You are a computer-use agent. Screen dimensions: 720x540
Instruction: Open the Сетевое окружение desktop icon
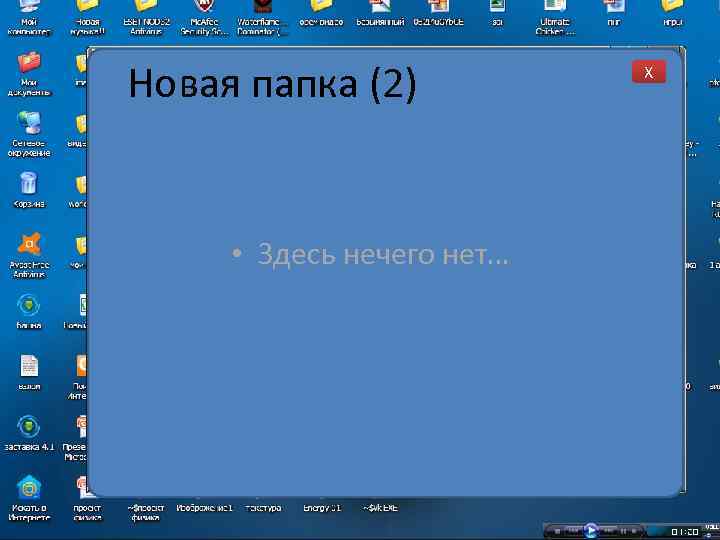[29, 134]
